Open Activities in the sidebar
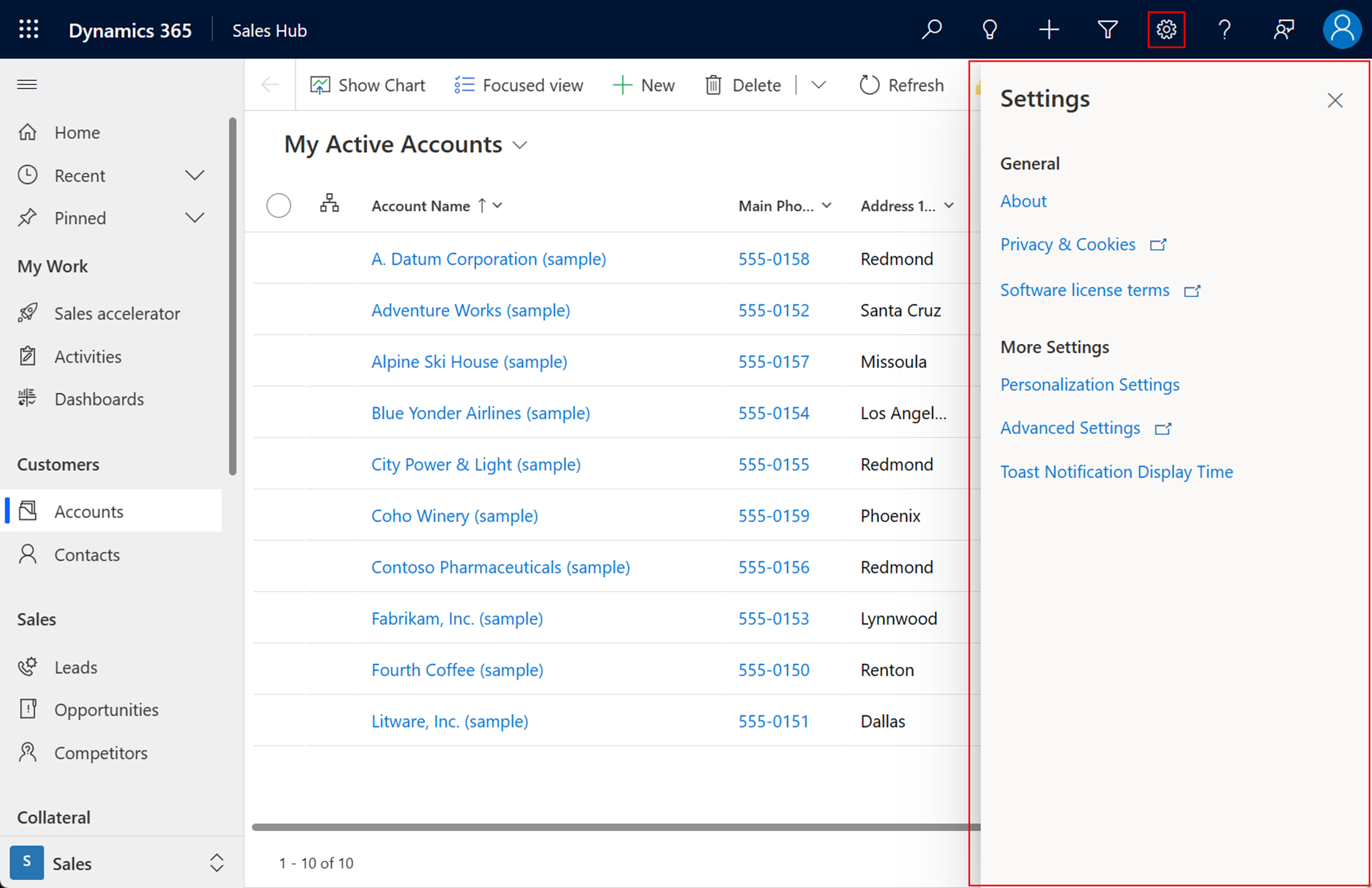Screen dimensions: 1372x888 (111, 357)
